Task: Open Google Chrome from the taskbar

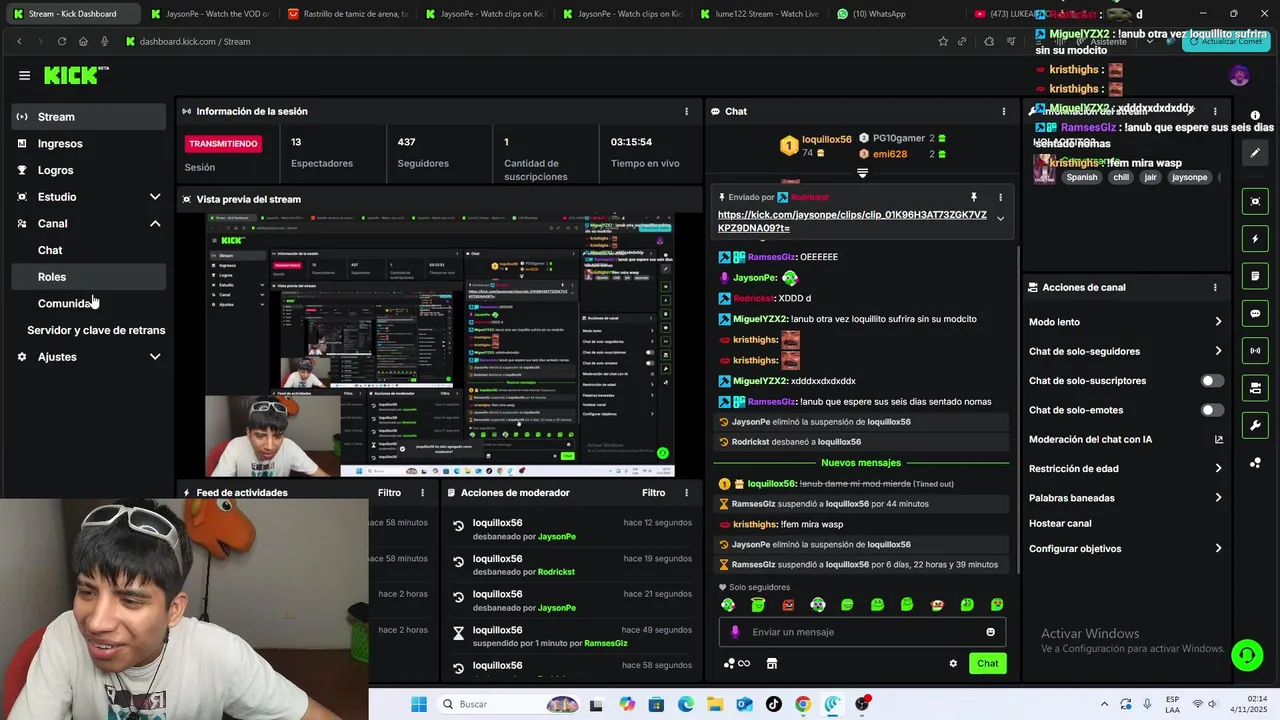Action: (x=803, y=704)
